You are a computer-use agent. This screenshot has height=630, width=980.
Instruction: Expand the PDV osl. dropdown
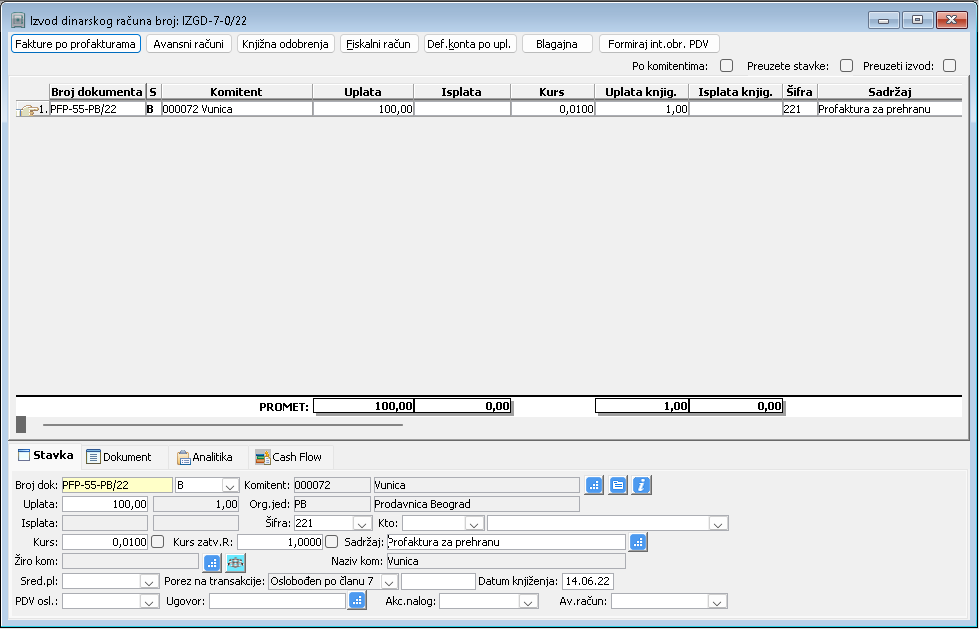pos(149,601)
